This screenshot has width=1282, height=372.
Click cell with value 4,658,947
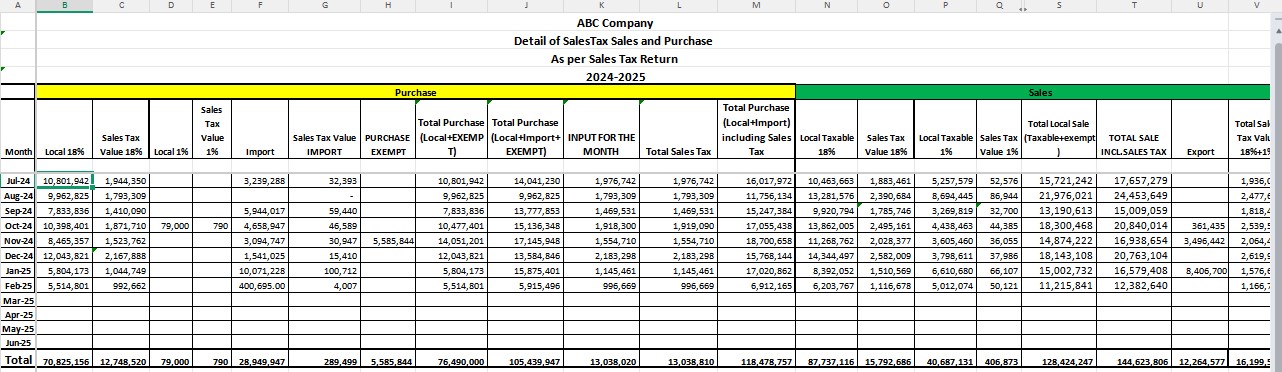coord(260,226)
